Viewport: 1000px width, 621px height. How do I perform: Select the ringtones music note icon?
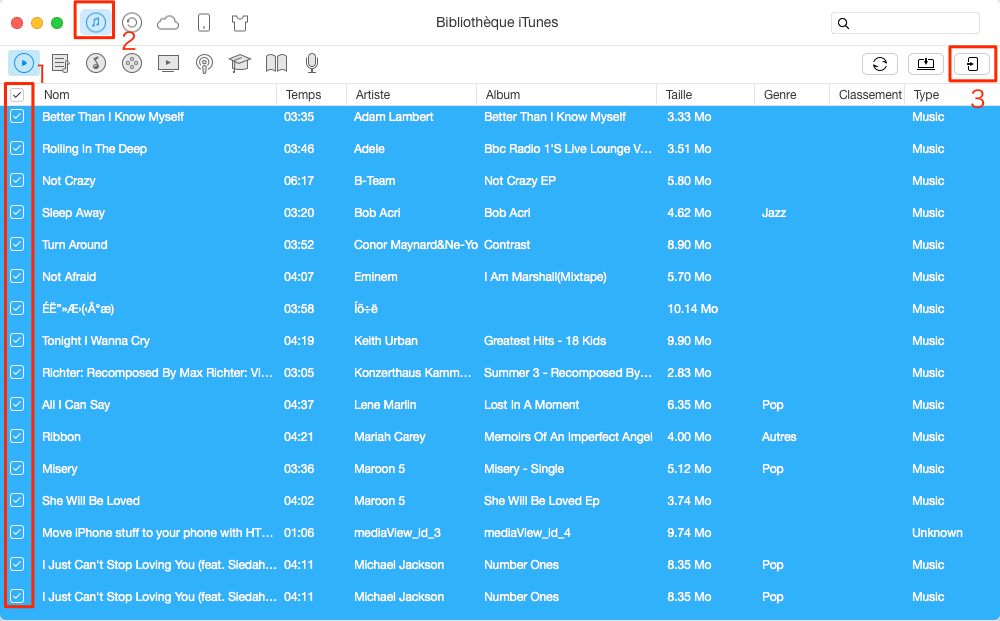point(96,63)
